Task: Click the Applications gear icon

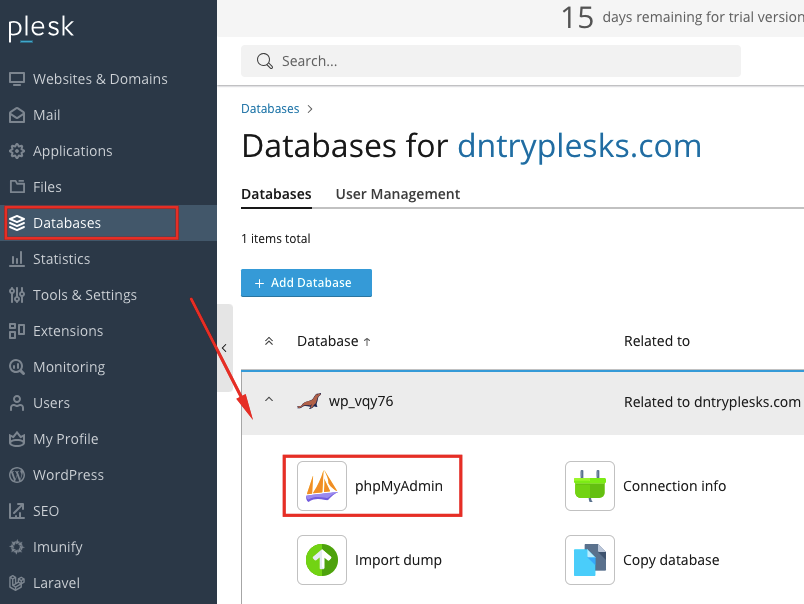Action: coord(17,151)
